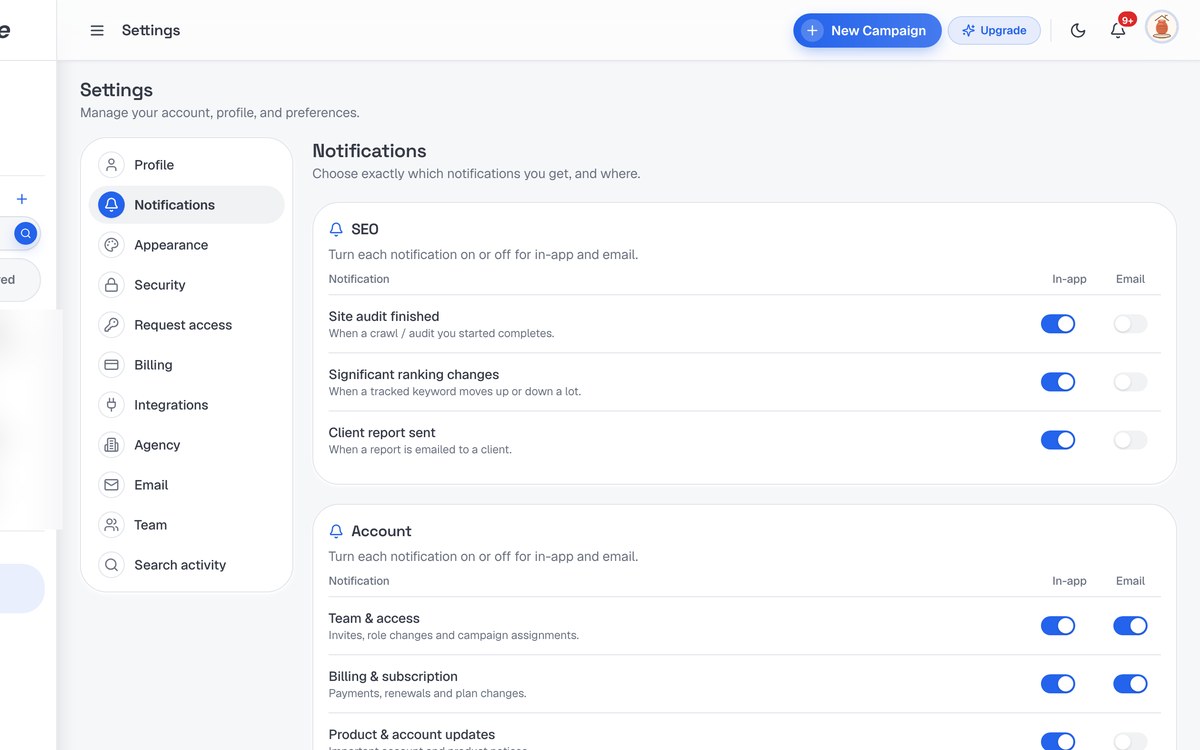Open Team settings
The width and height of the screenshot is (1200, 750).
187,525
